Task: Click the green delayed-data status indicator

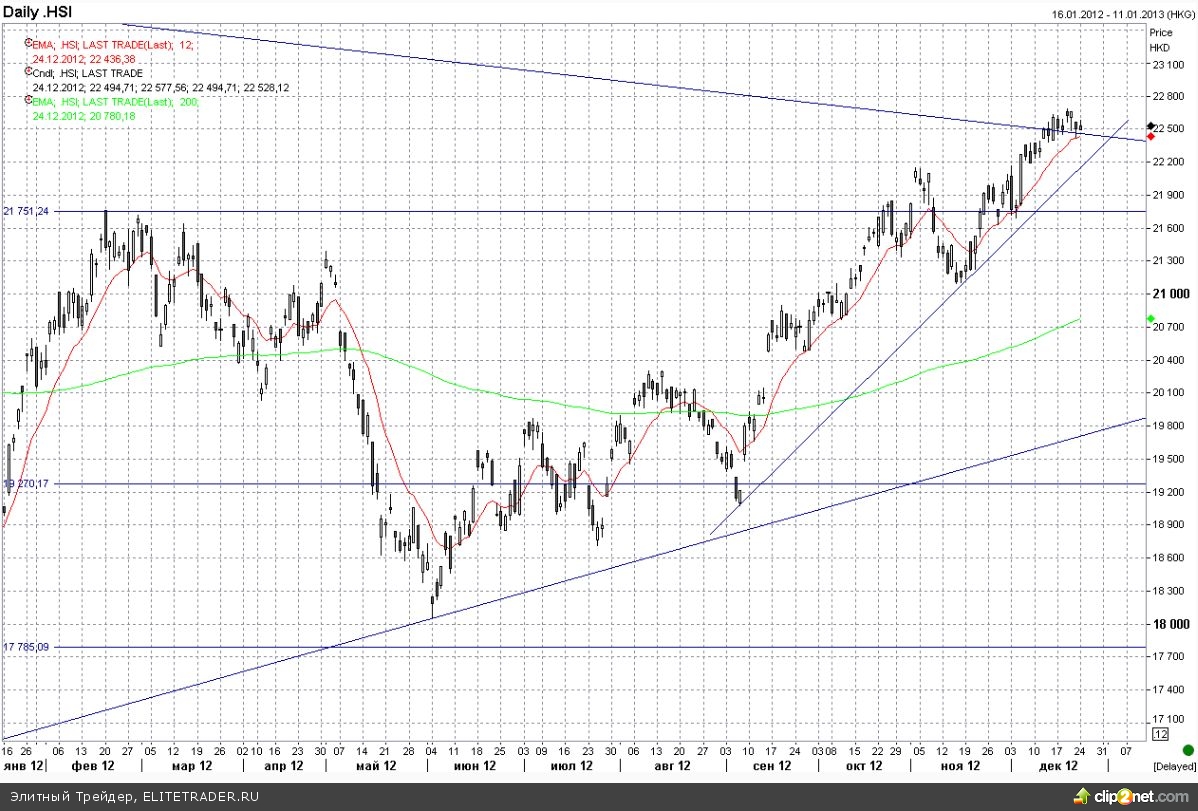Action: coord(1187,748)
